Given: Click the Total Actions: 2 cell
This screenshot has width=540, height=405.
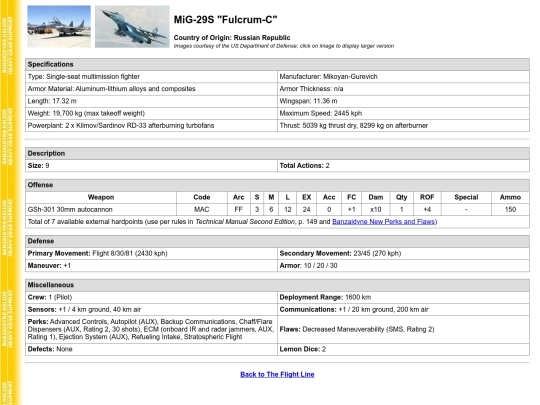Looking at the screenshot, I should coord(403,166).
